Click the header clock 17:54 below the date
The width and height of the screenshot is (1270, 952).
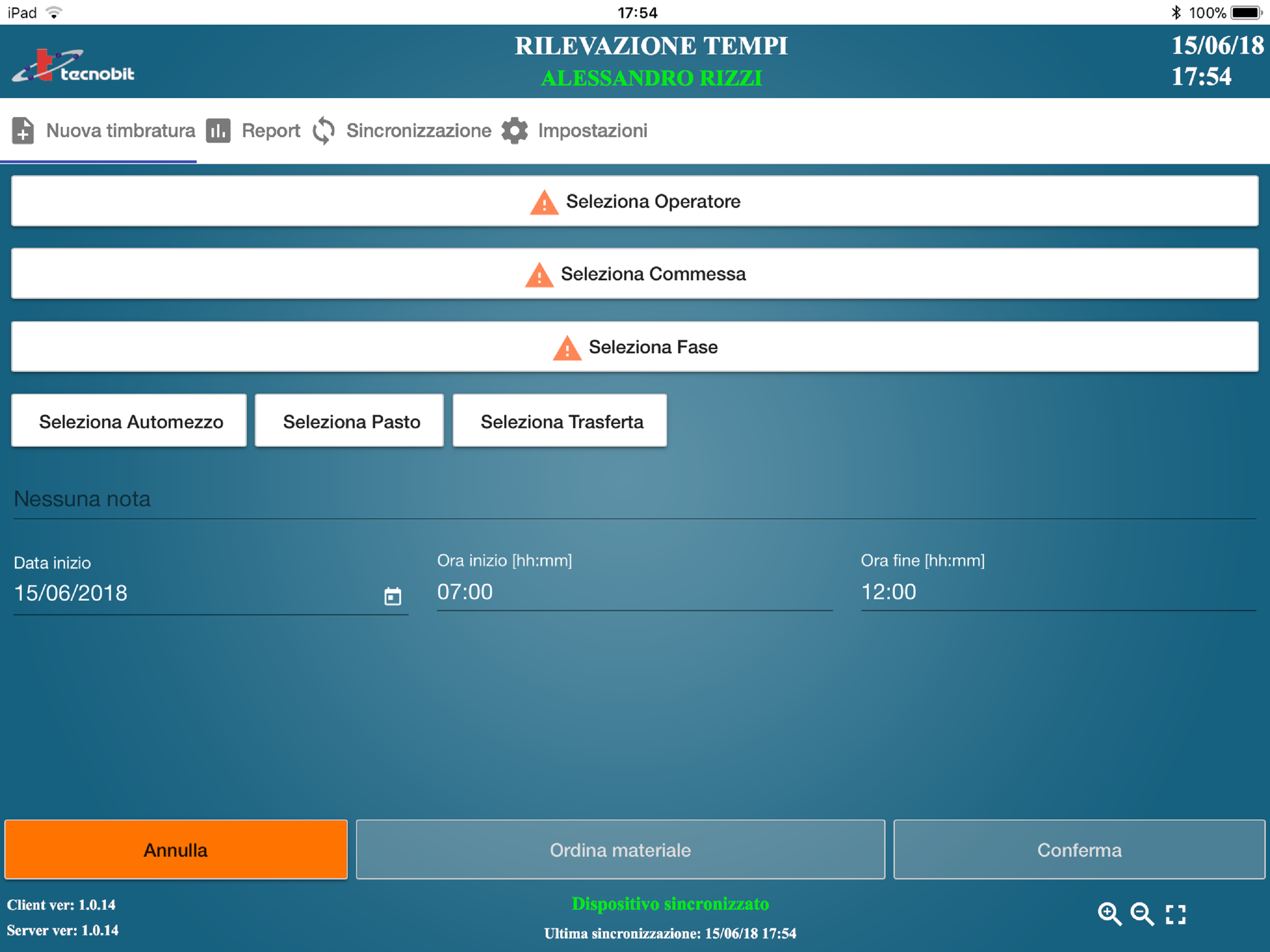coord(1201,76)
